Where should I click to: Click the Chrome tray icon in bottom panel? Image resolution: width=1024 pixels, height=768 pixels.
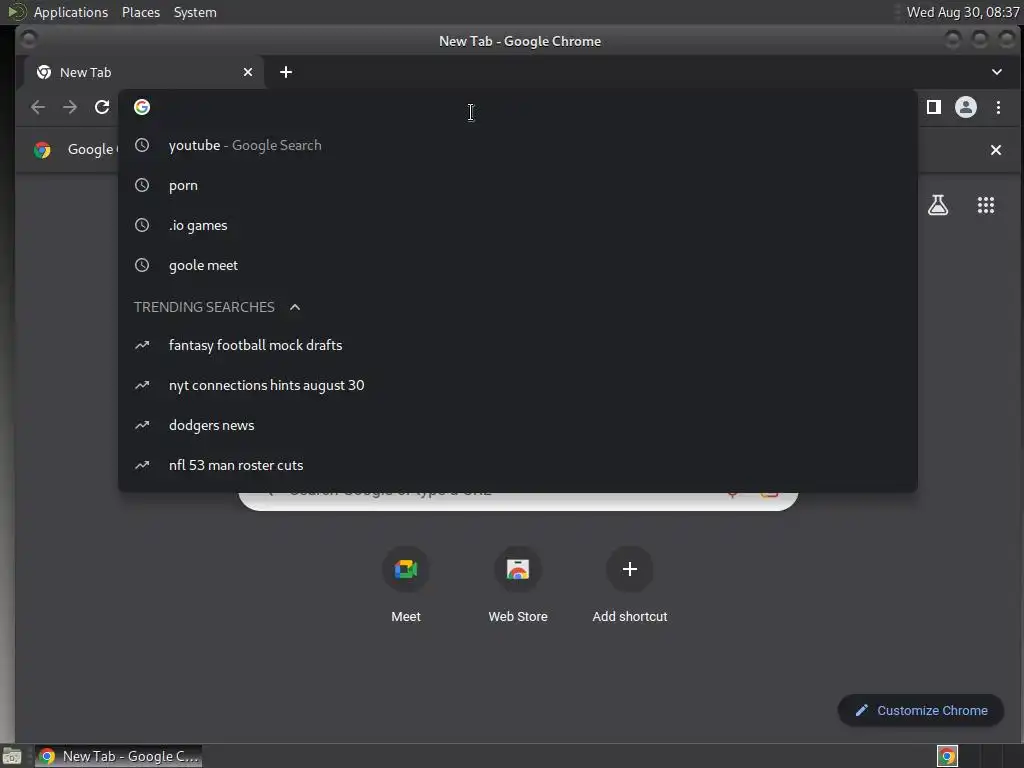pyautogui.click(x=947, y=756)
